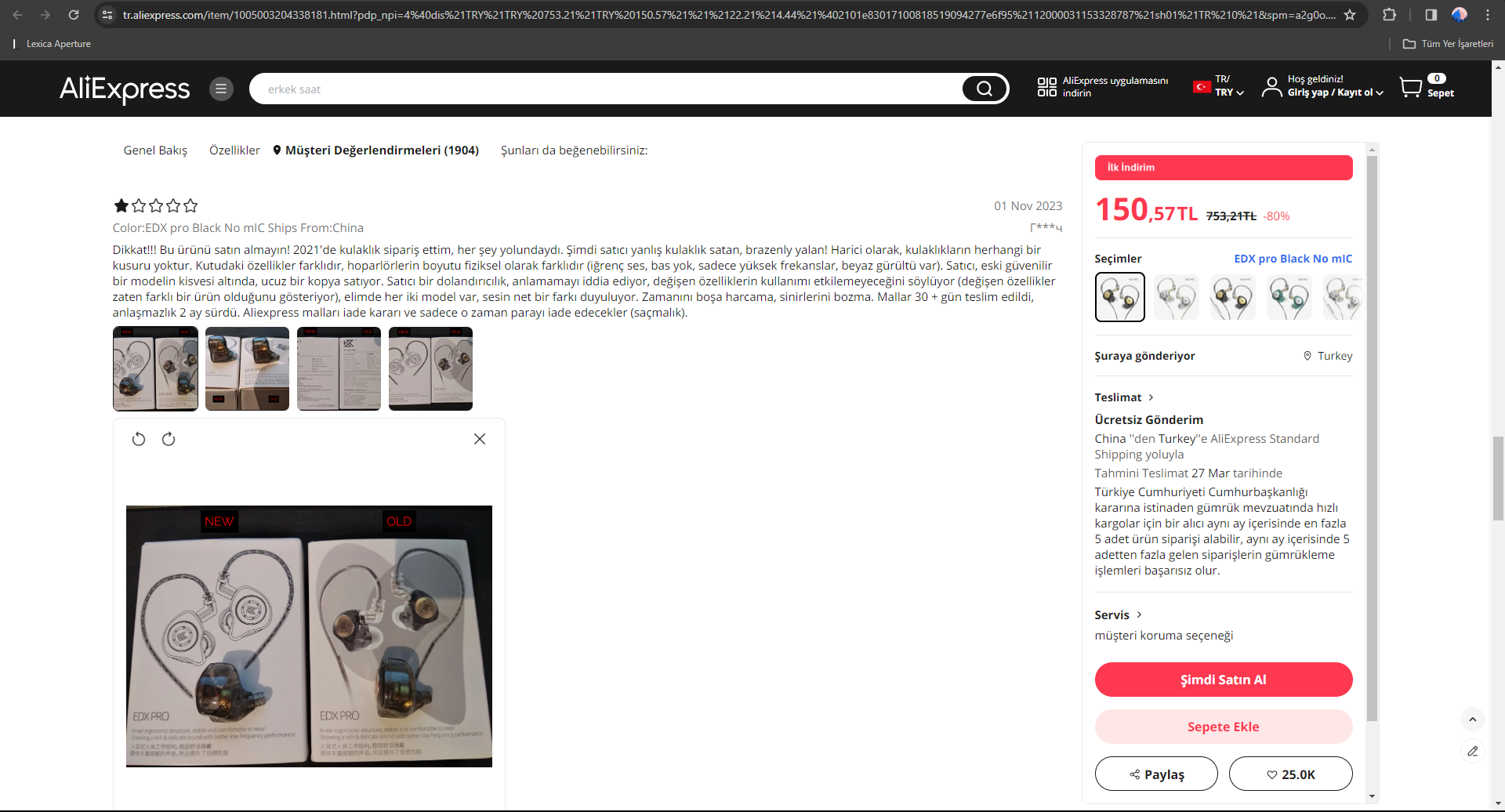
Task: Rotate review image counterclockwise
Action: (x=139, y=439)
